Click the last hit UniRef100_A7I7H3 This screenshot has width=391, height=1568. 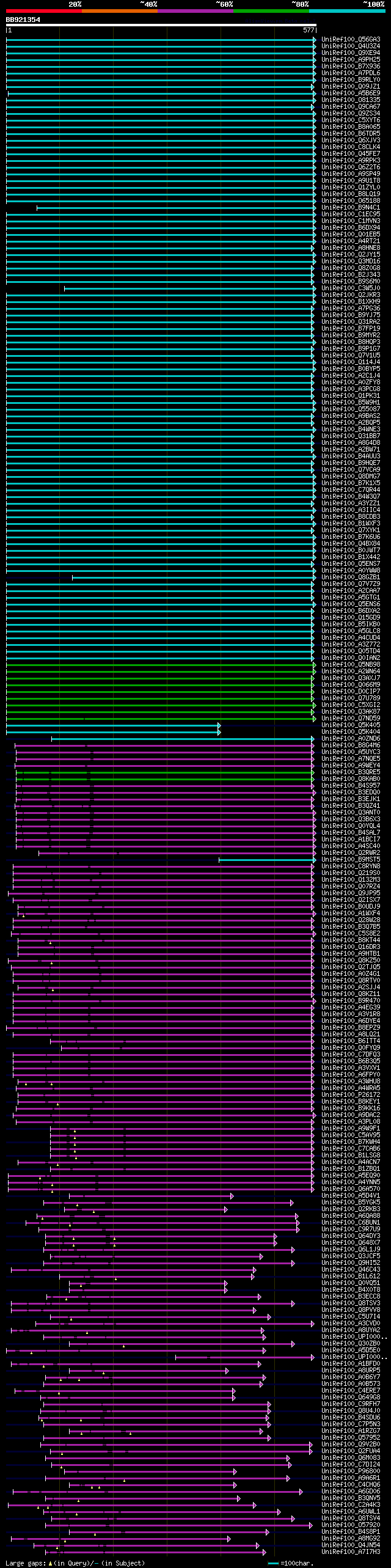pos(351,1552)
